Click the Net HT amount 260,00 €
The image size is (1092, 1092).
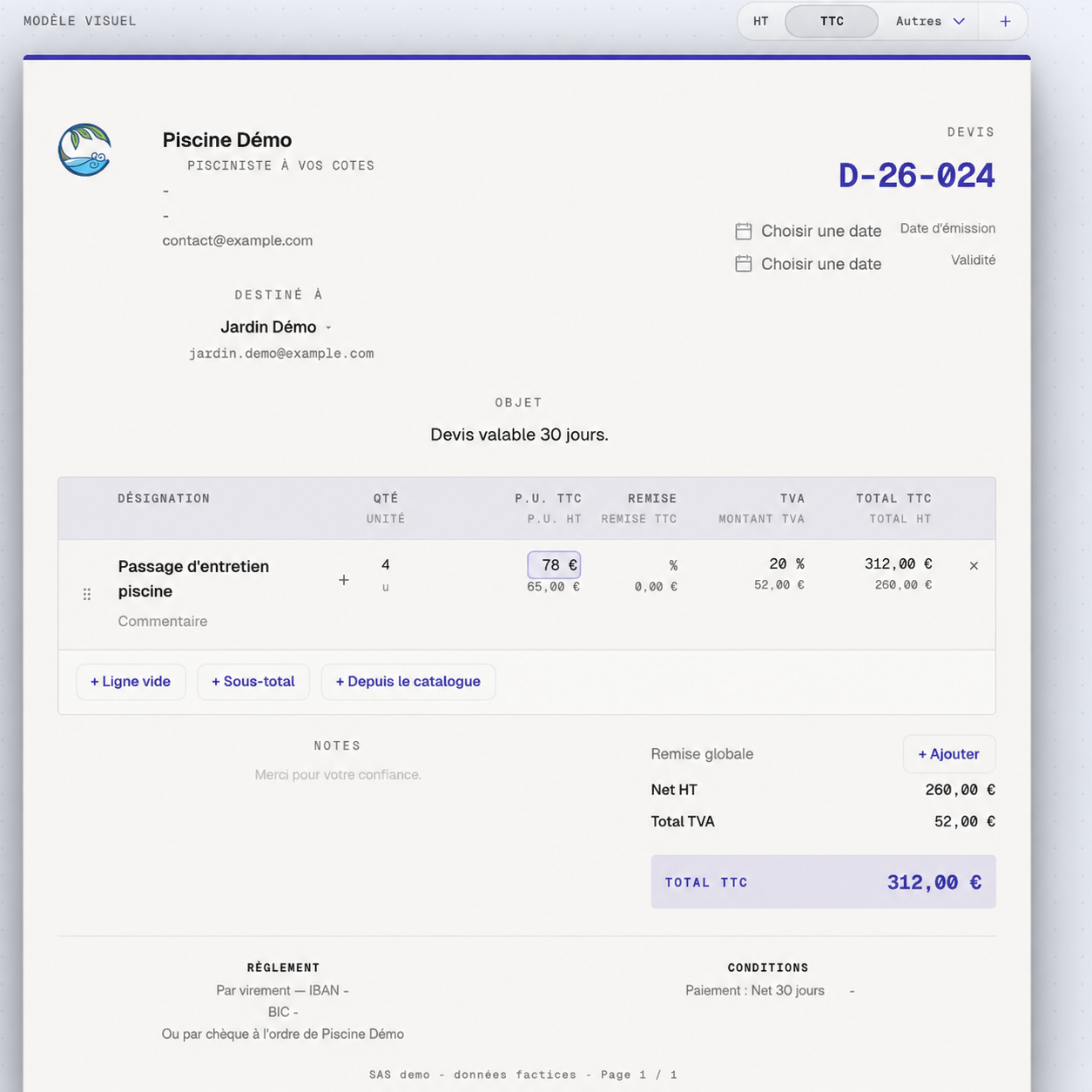pyautogui.click(x=960, y=790)
